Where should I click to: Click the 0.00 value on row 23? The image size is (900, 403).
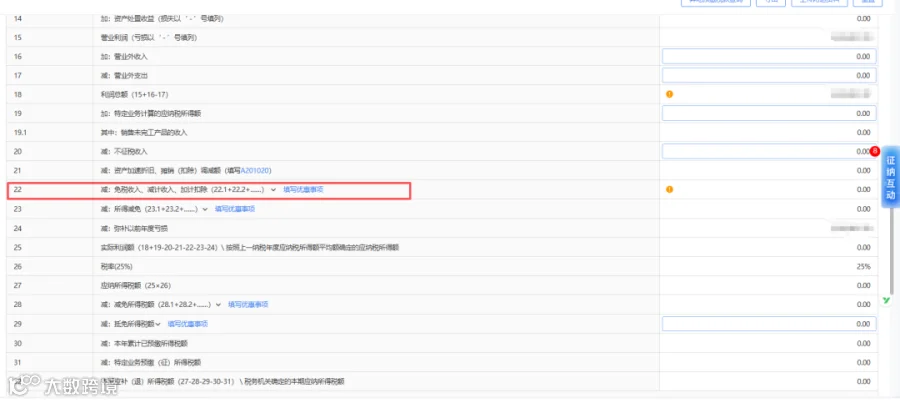(863, 209)
